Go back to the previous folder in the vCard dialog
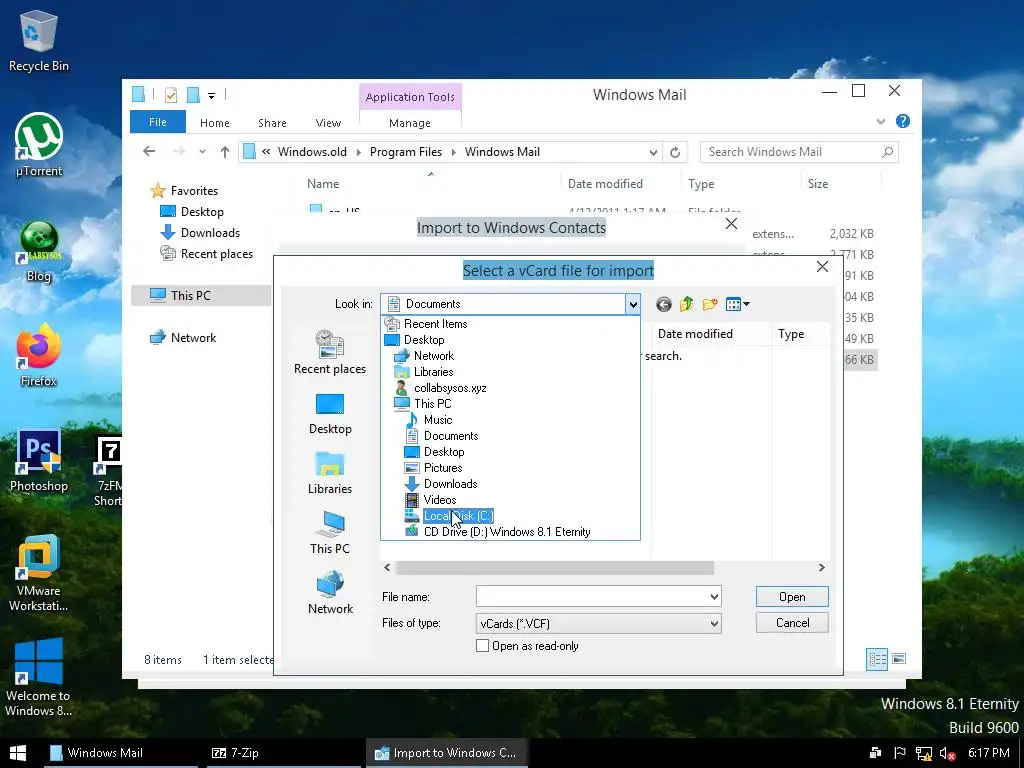This screenshot has height=768, width=1024. (664, 304)
